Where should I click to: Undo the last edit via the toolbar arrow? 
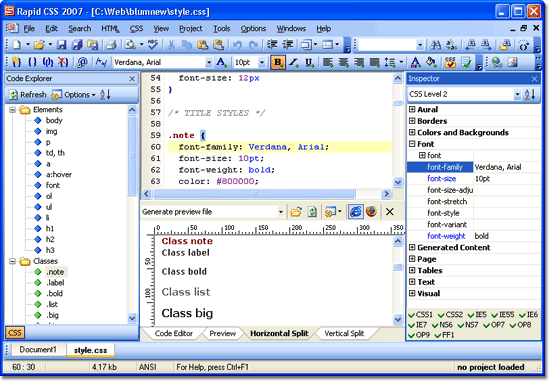click(x=237, y=45)
